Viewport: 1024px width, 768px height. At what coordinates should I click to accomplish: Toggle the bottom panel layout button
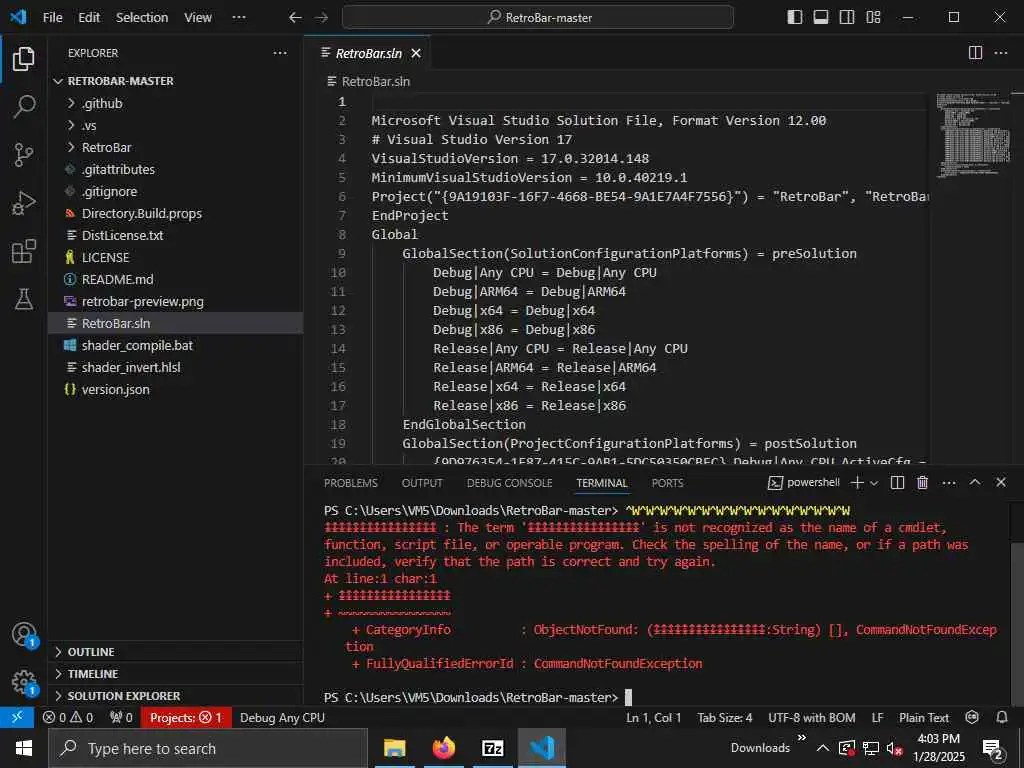(x=821, y=17)
